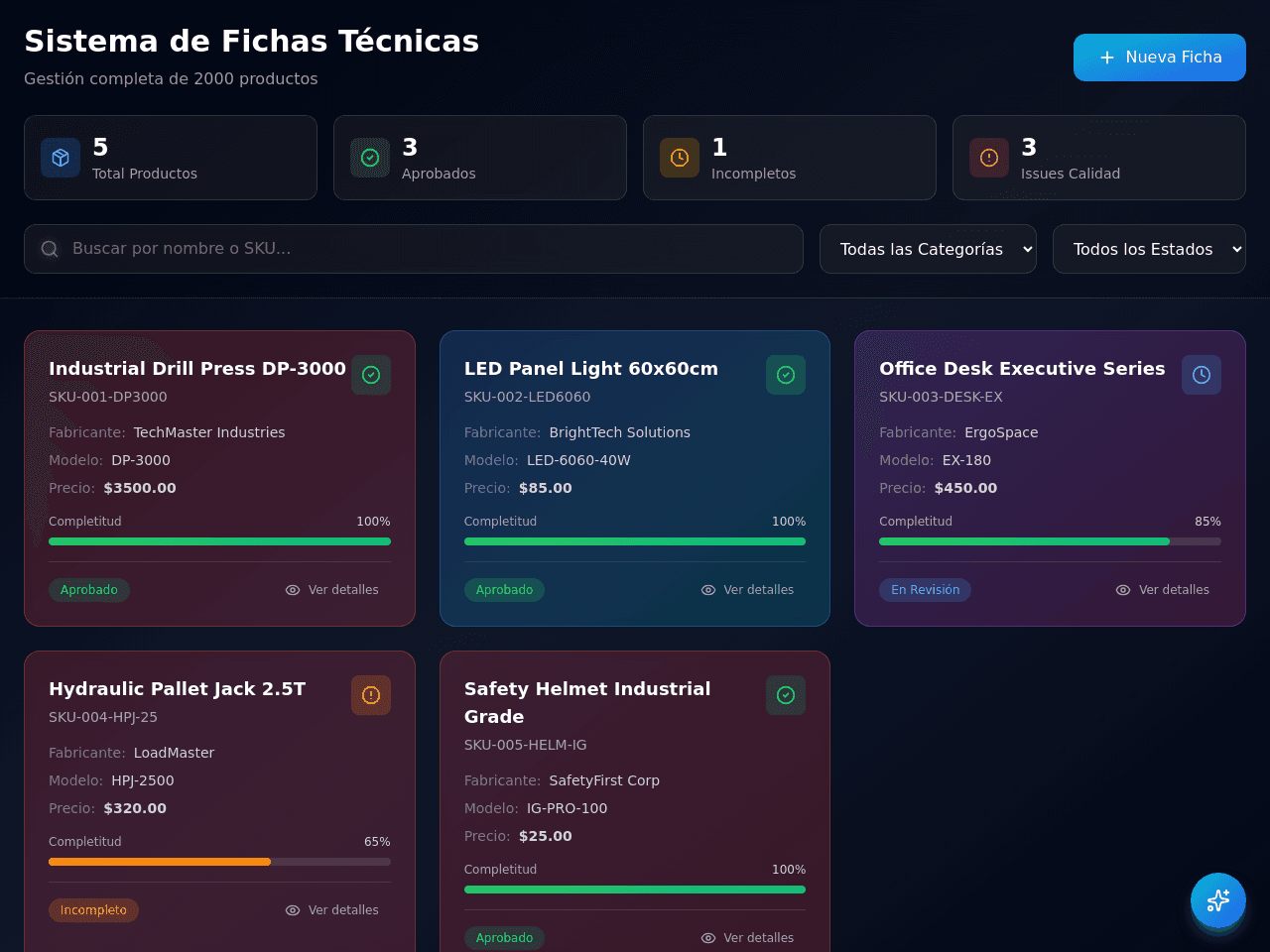This screenshot has height=952, width=1270.
Task: Click the Issues Calidad stat card
Action: pyautogui.click(x=1099, y=158)
